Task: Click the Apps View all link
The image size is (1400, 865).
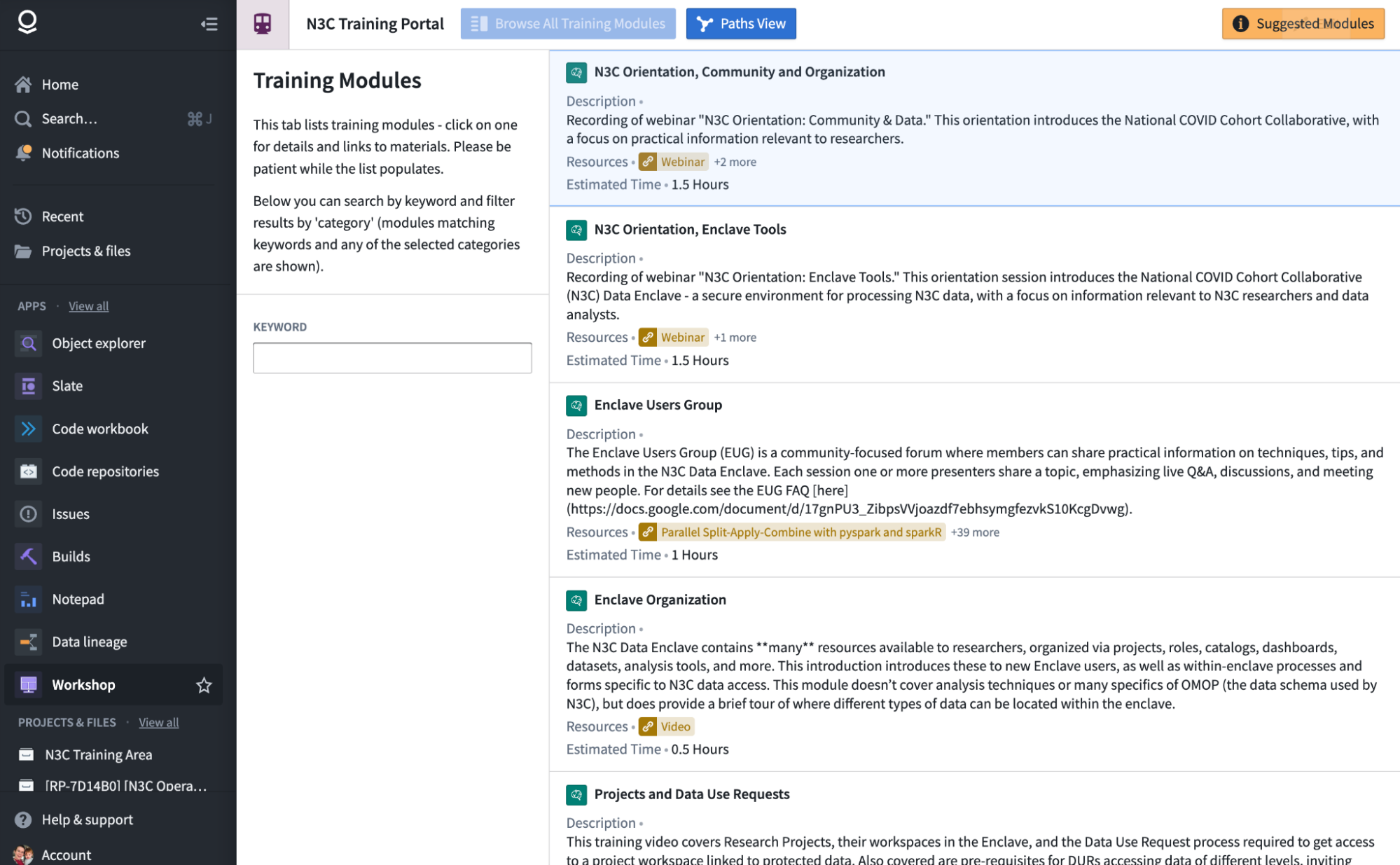Action: [88, 306]
